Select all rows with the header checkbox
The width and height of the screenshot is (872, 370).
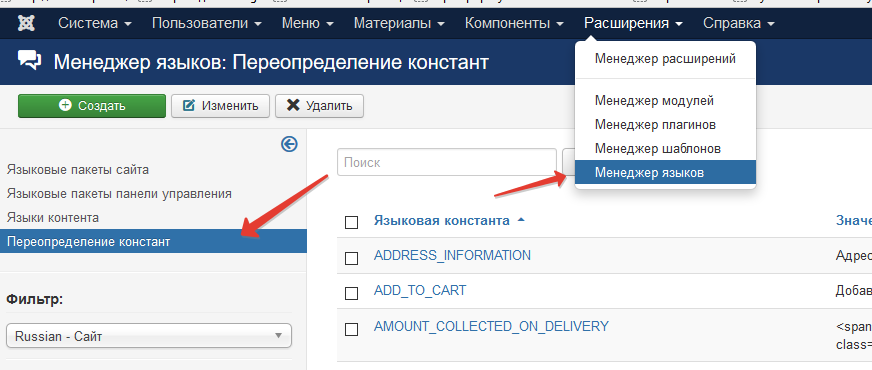(351, 223)
